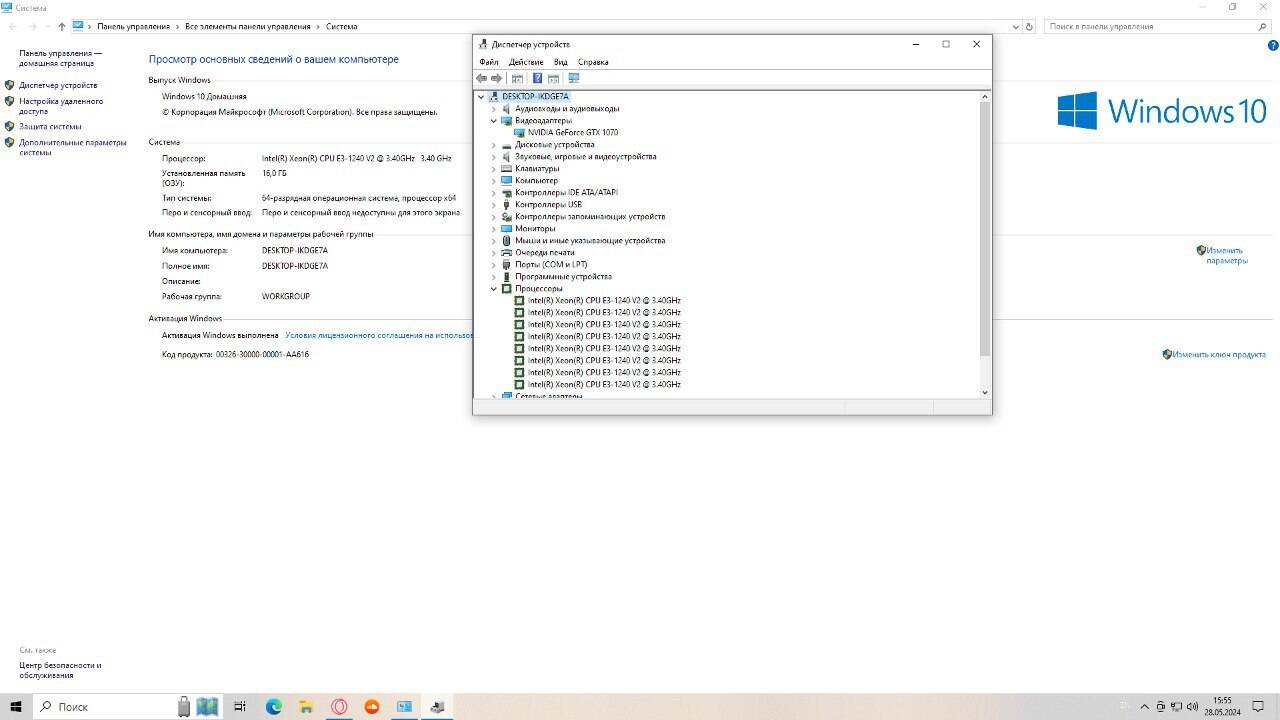The height and width of the screenshot is (720, 1280).
Task: Open Help via the blue question-mark toolbar icon
Action: coord(537,78)
